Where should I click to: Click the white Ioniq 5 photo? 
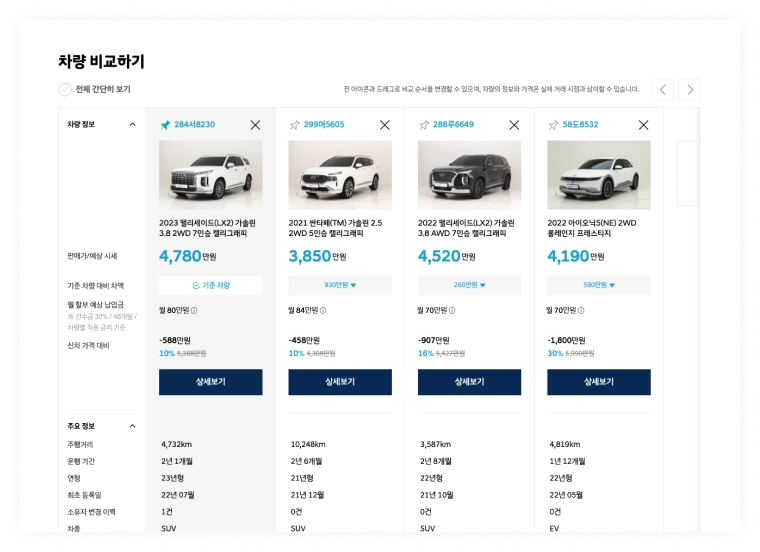(599, 175)
